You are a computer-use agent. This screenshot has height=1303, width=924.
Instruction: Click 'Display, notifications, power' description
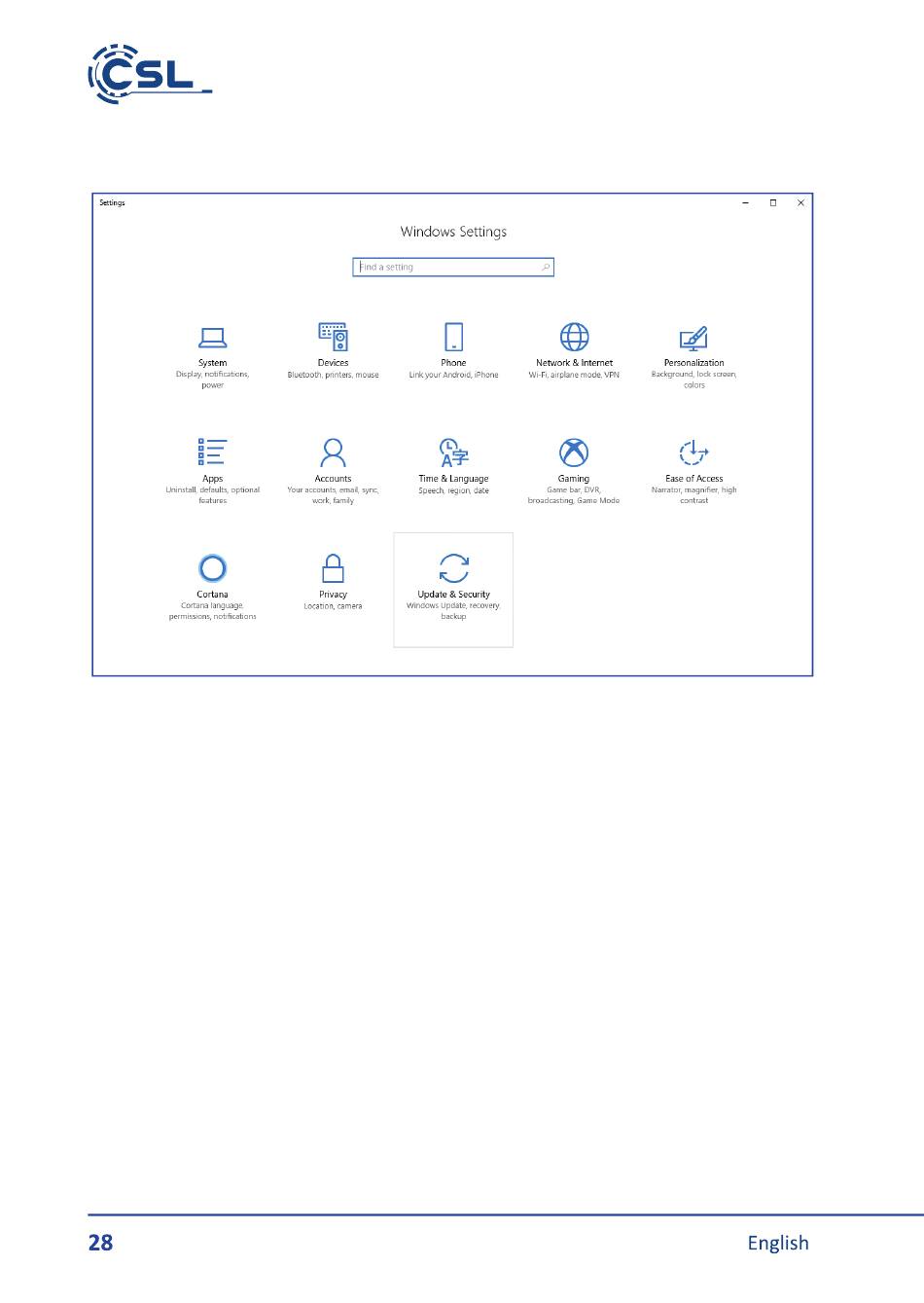212,380
